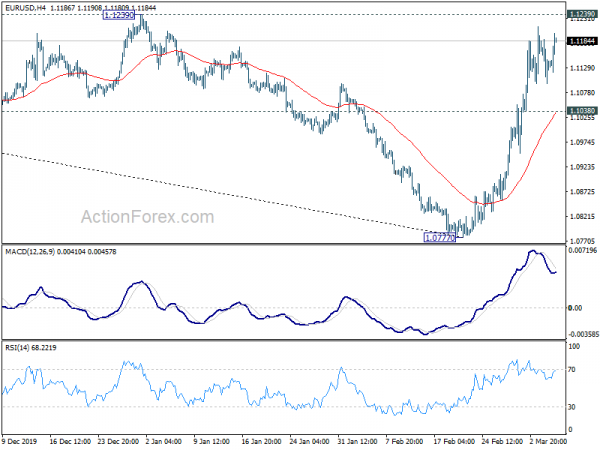Click the MACD(12,26,9) indicator label
Screen dimensions: 600x450
[x=30, y=252]
